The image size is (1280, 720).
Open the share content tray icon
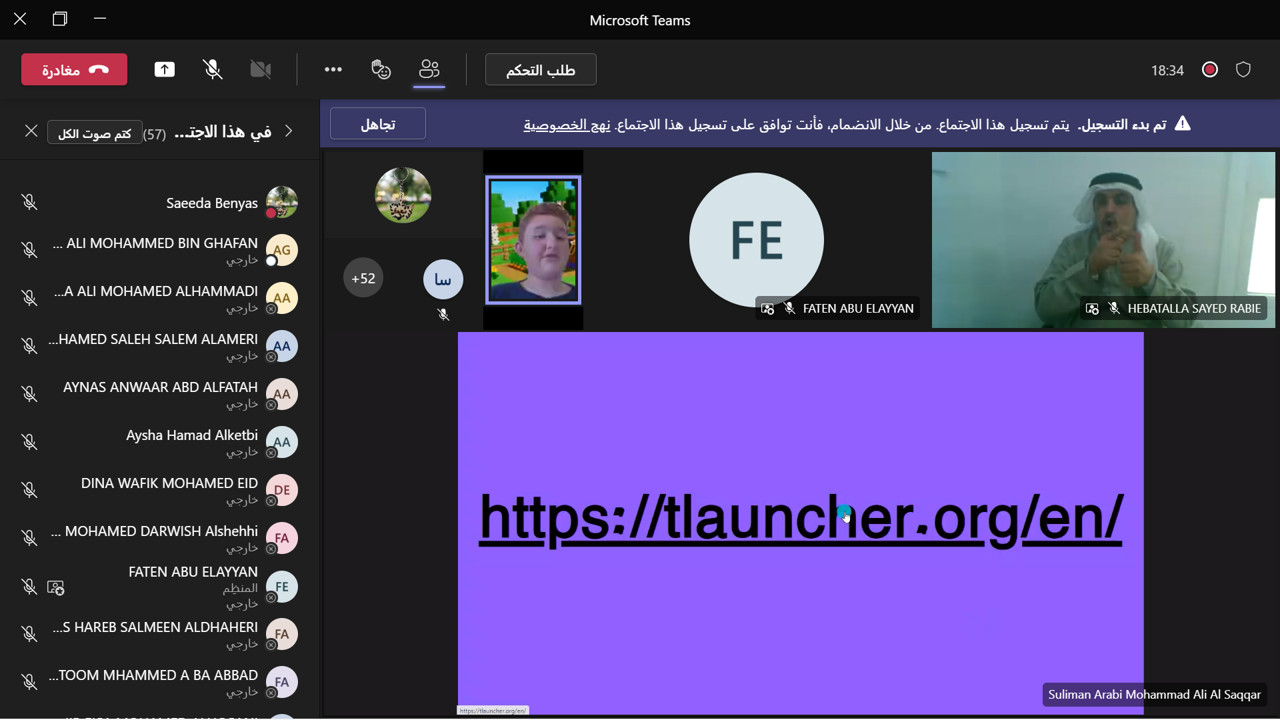pyautogui.click(x=164, y=70)
